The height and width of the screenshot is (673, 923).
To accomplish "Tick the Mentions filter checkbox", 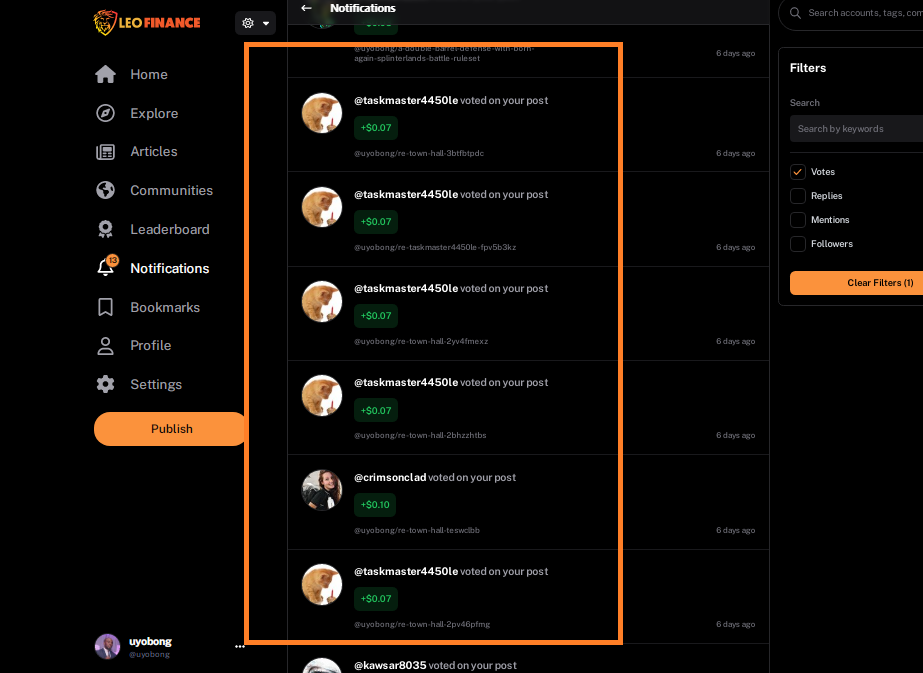I will pyautogui.click(x=798, y=220).
